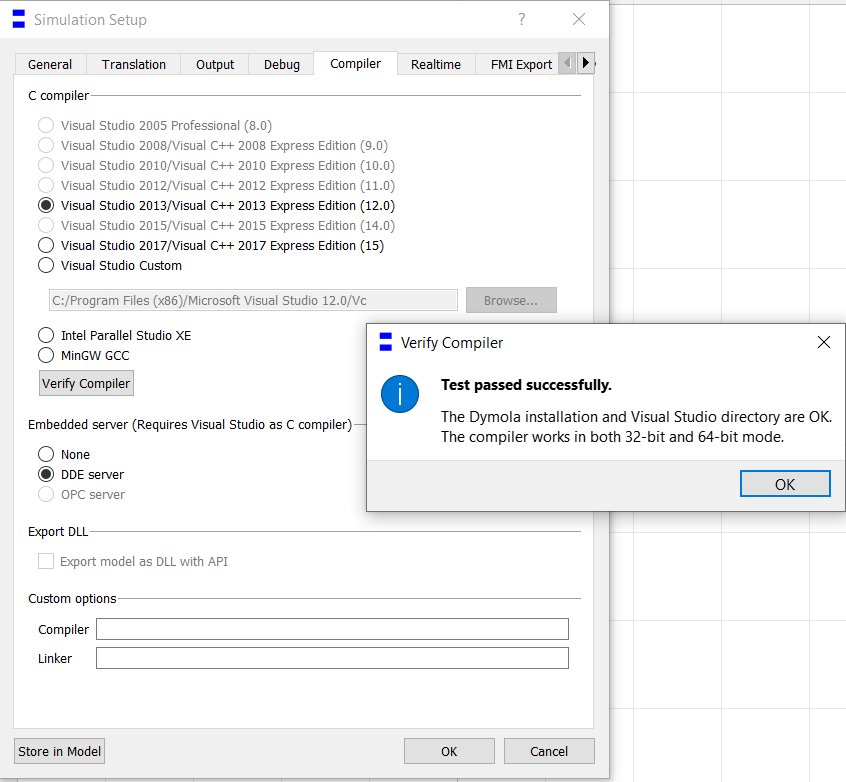The width and height of the screenshot is (846, 782).
Task: Click the Store in Model button
Action: pos(60,751)
